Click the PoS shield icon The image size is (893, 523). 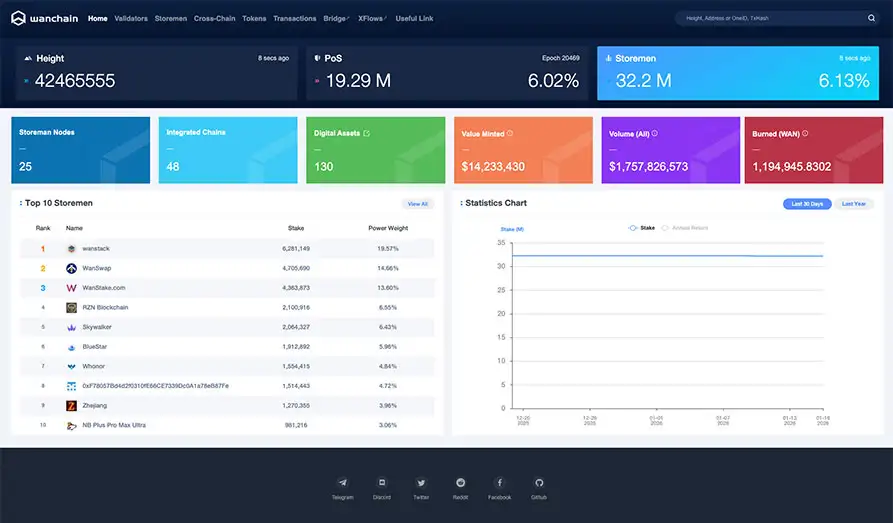(x=317, y=58)
